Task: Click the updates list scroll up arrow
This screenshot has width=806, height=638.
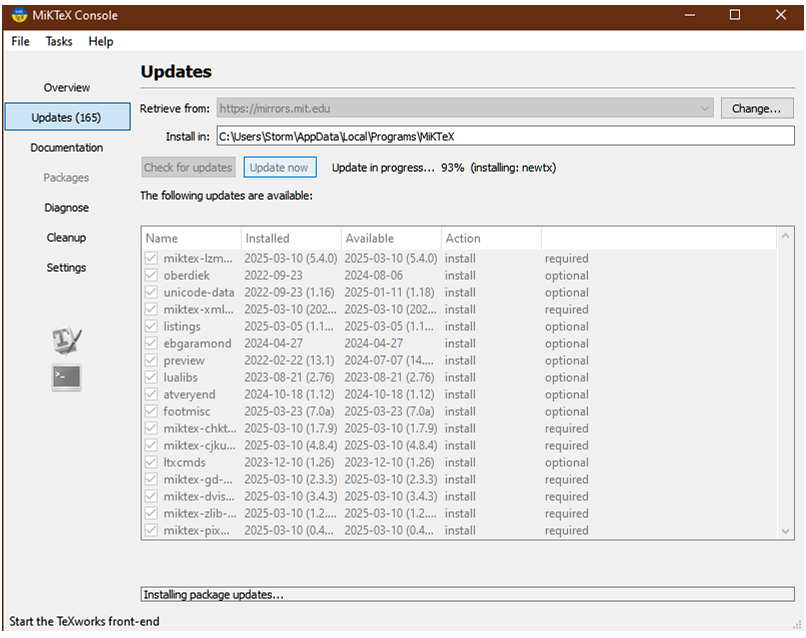Action: click(x=785, y=236)
